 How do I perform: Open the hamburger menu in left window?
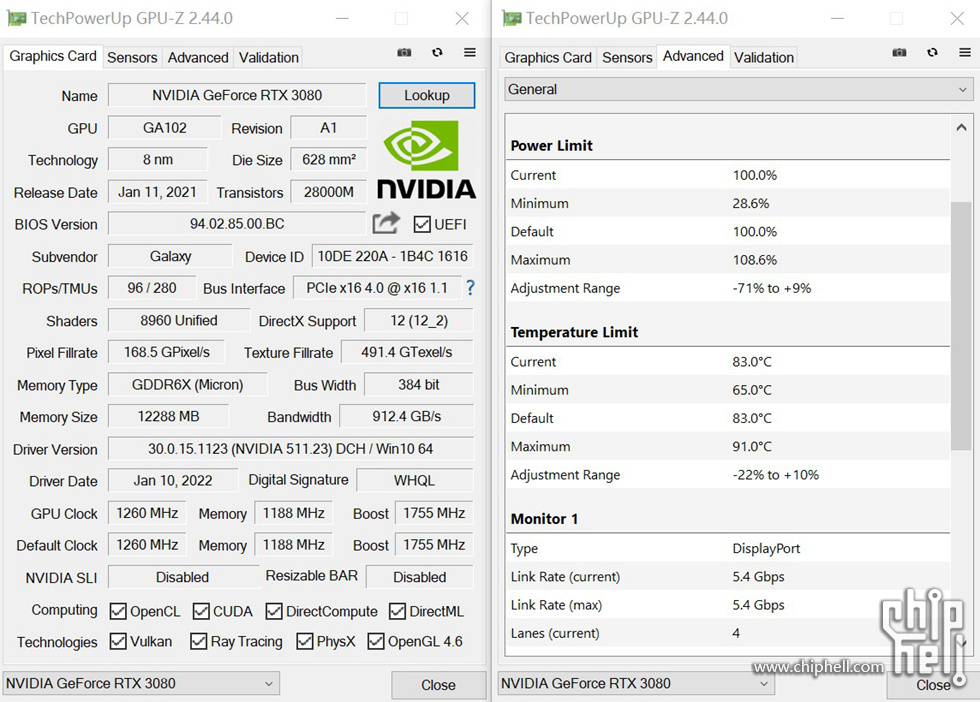tap(470, 53)
